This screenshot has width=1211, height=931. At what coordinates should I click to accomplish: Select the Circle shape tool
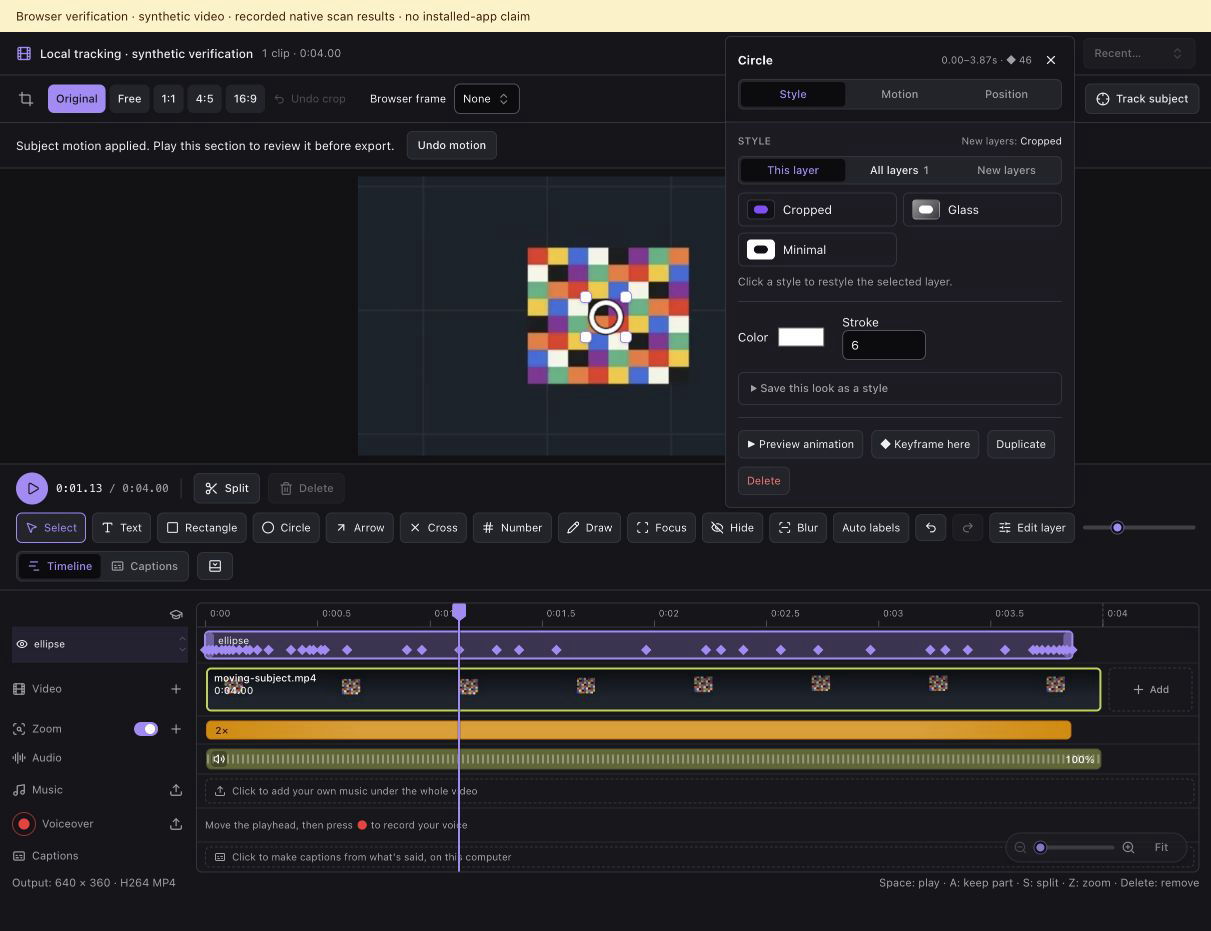coord(286,528)
